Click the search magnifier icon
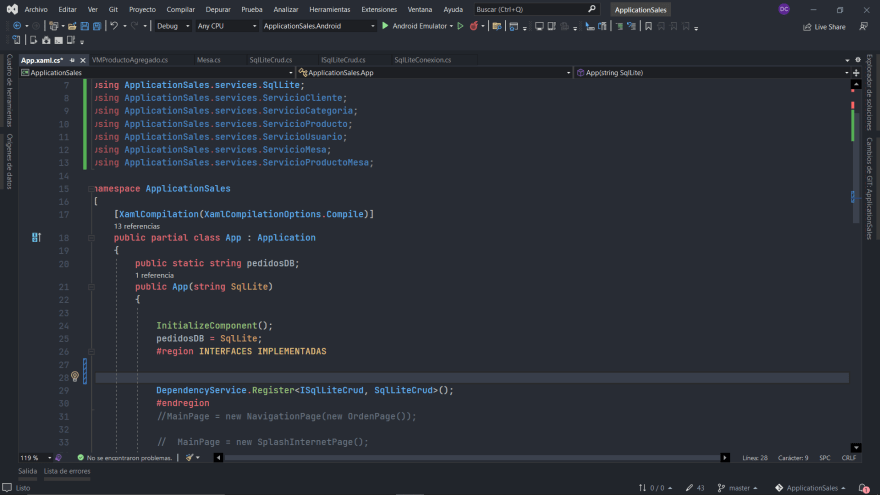The image size is (880, 495). tap(592, 9)
